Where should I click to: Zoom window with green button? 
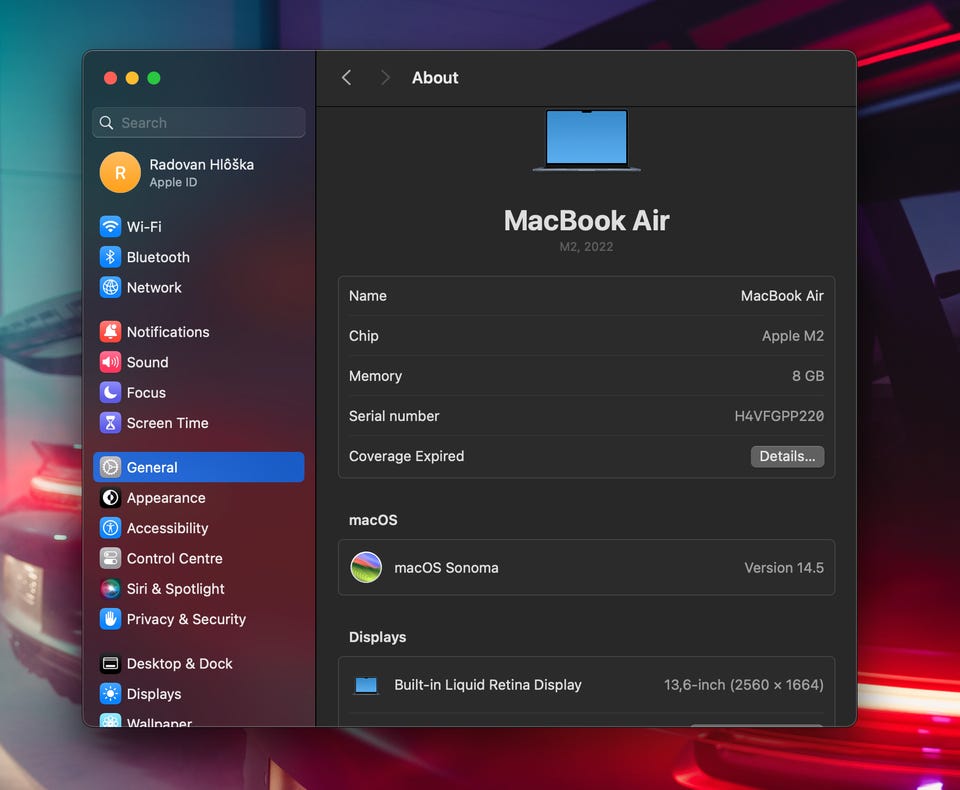154,78
